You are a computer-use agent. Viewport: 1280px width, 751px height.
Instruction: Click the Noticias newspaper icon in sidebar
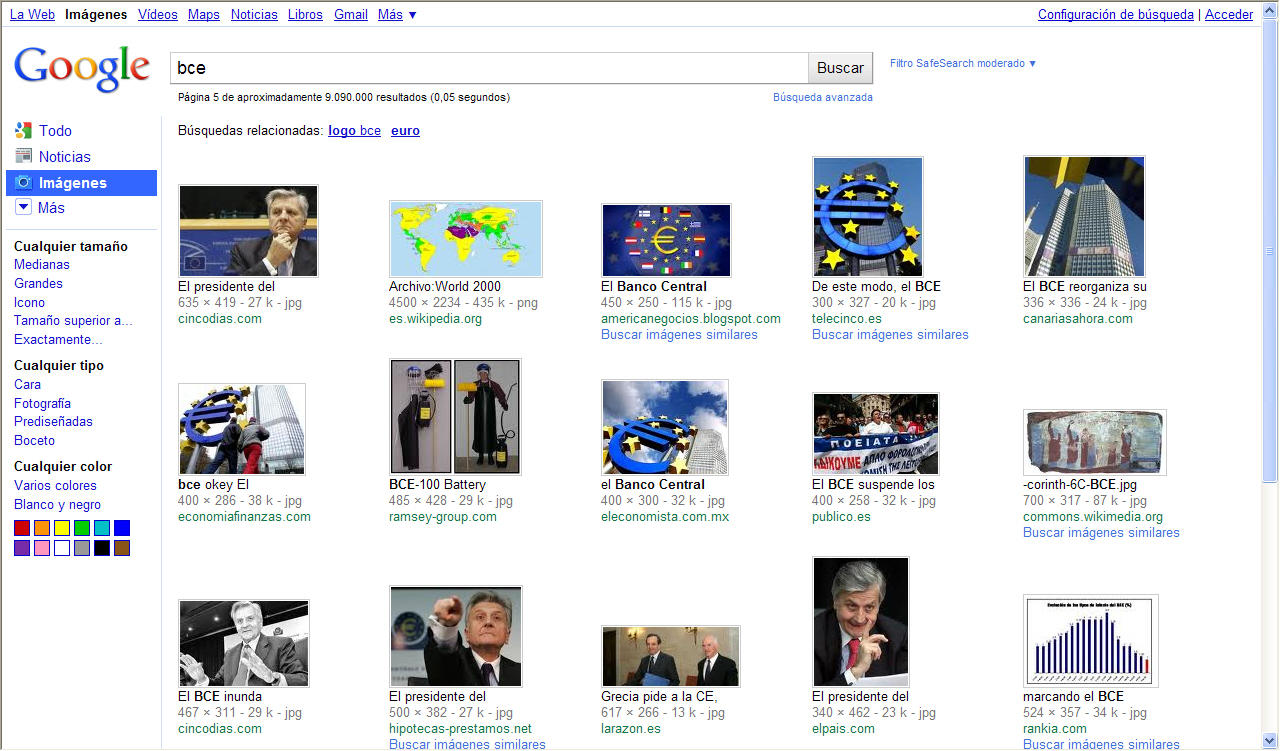pyautogui.click(x=24, y=156)
